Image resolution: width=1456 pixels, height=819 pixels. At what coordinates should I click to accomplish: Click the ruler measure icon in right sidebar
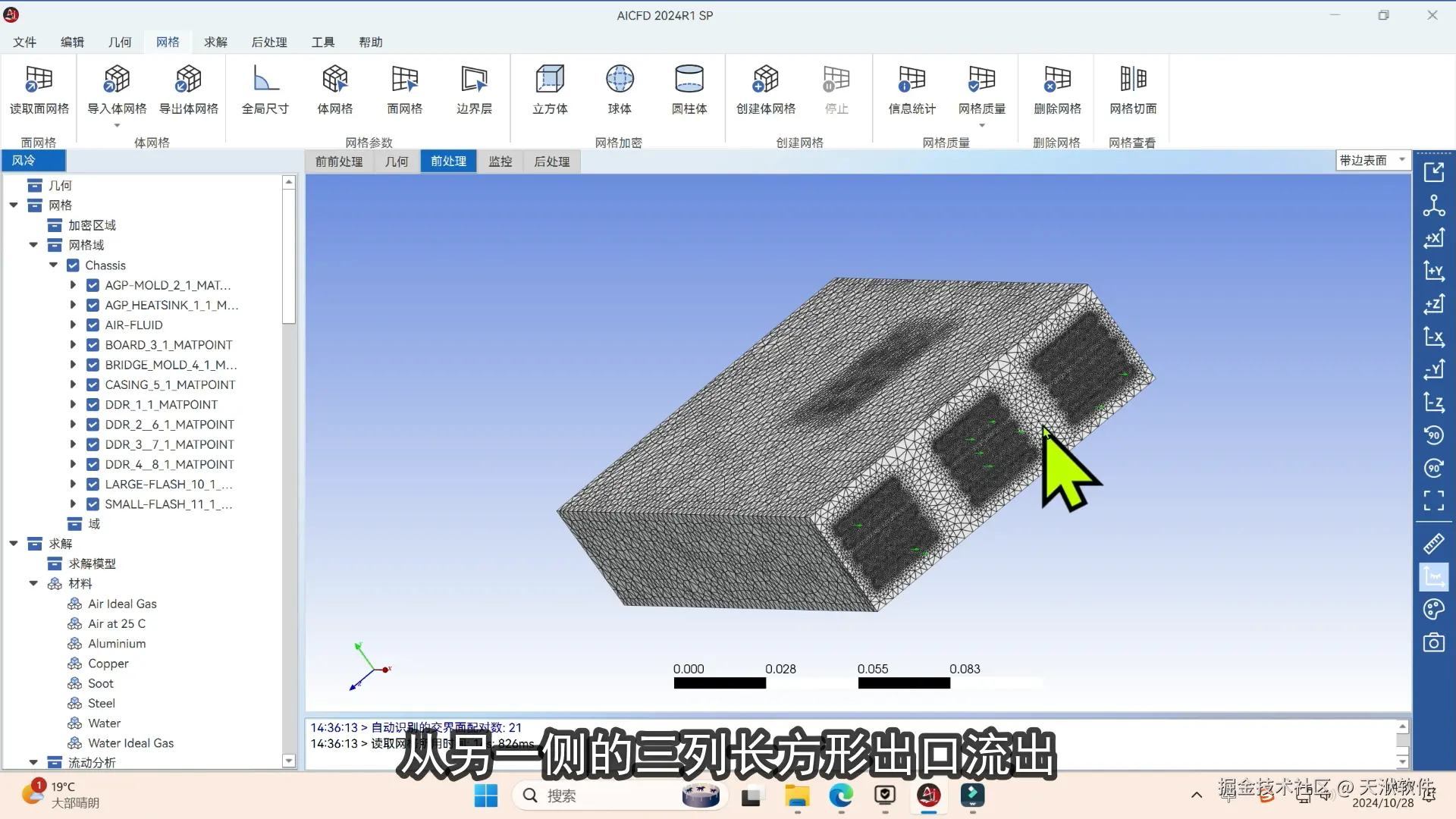pos(1433,544)
